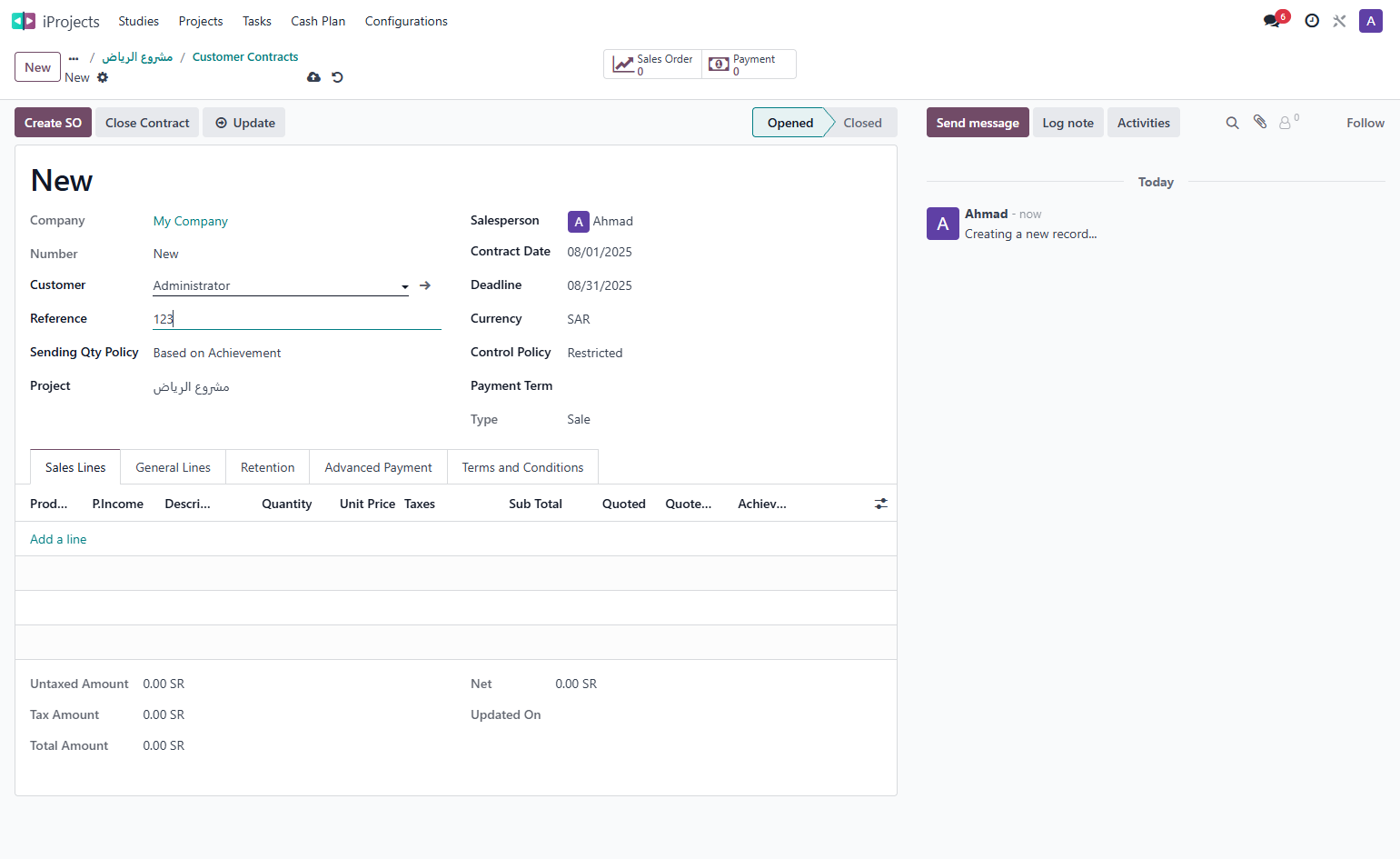Switch to the Terms and Conditions tab

[523, 467]
